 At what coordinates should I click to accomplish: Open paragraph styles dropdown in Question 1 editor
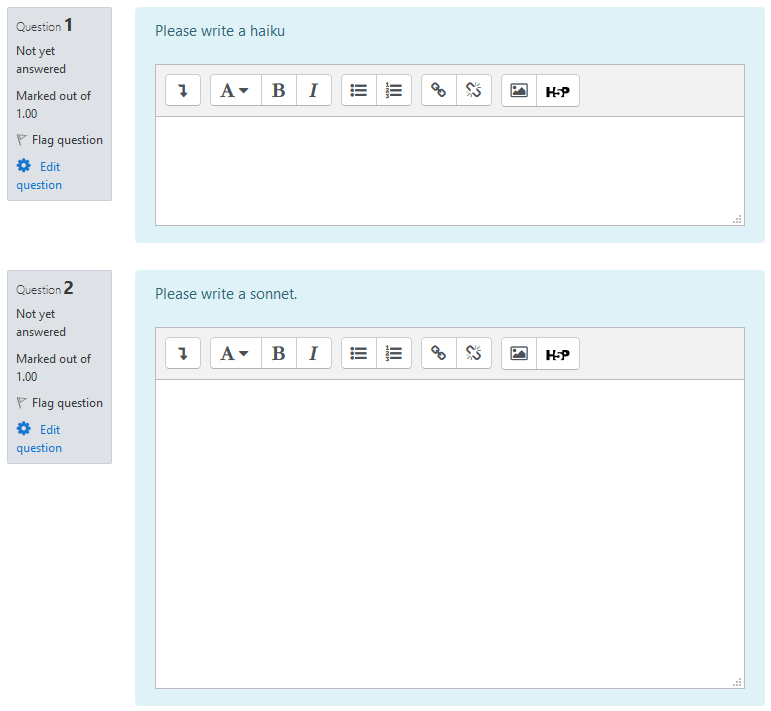(236, 90)
